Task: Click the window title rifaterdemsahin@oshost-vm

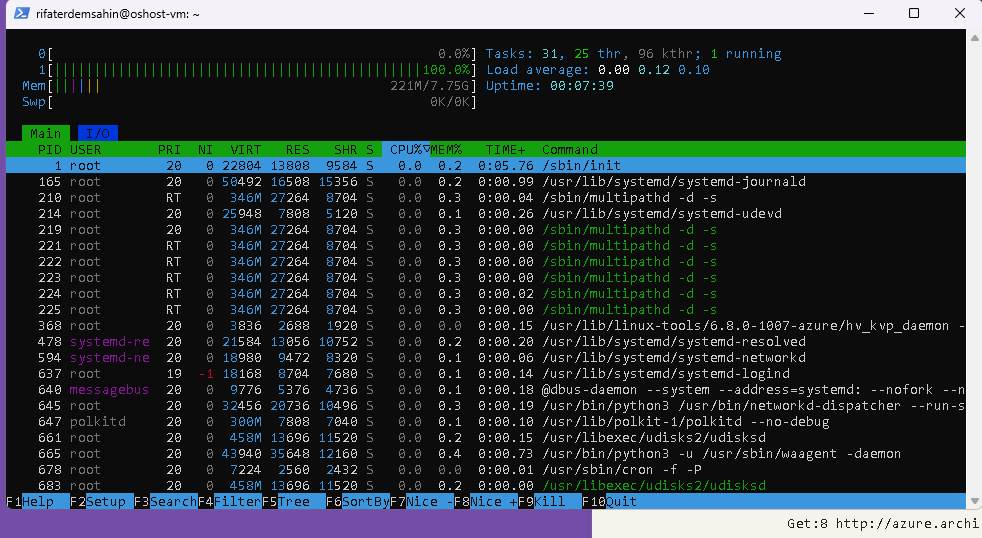Action: point(118,14)
